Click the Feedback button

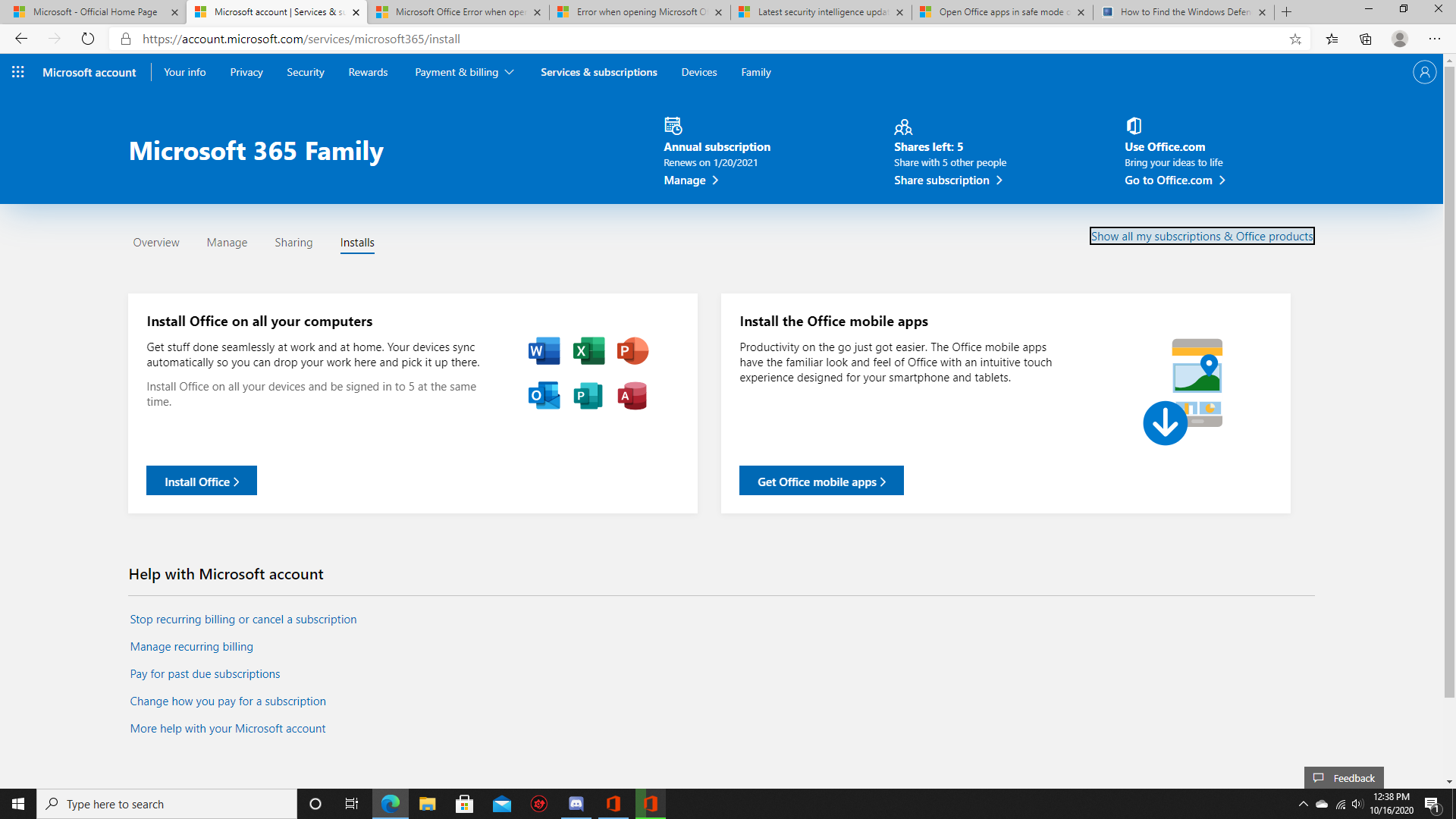coord(1344,778)
